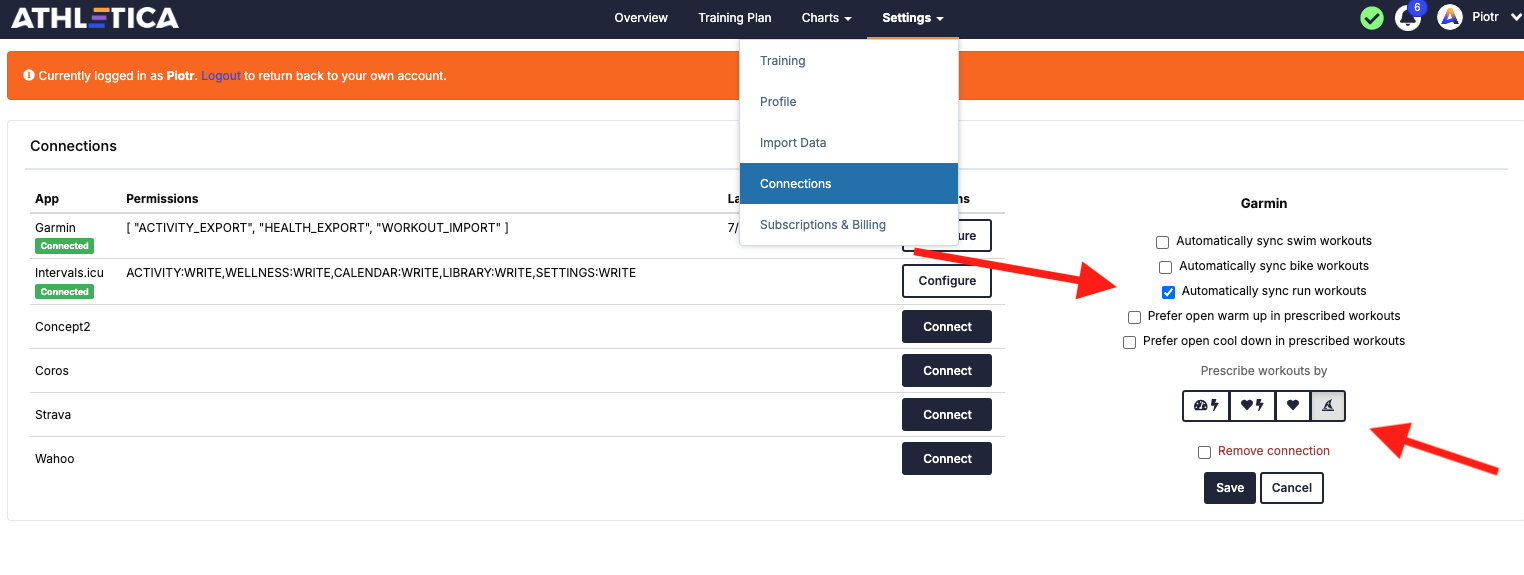This screenshot has width=1524, height=575.
Task: Configure the Intervals.icu connection
Action: point(947,281)
